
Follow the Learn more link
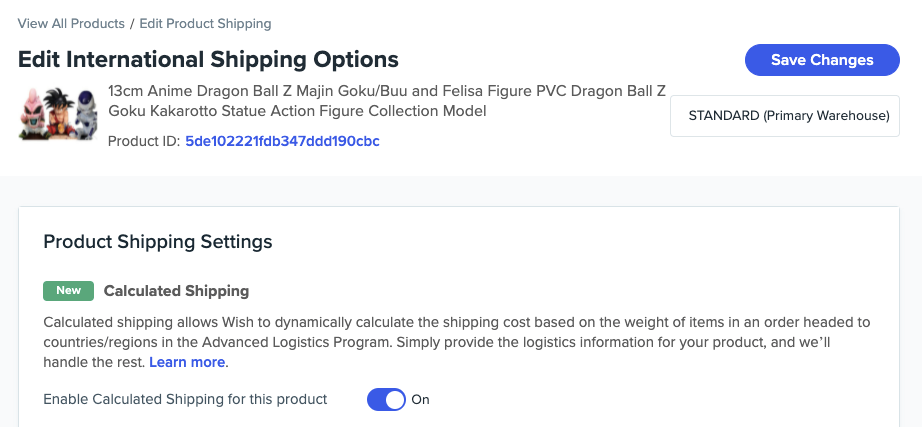pyautogui.click(x=187, y=362)
